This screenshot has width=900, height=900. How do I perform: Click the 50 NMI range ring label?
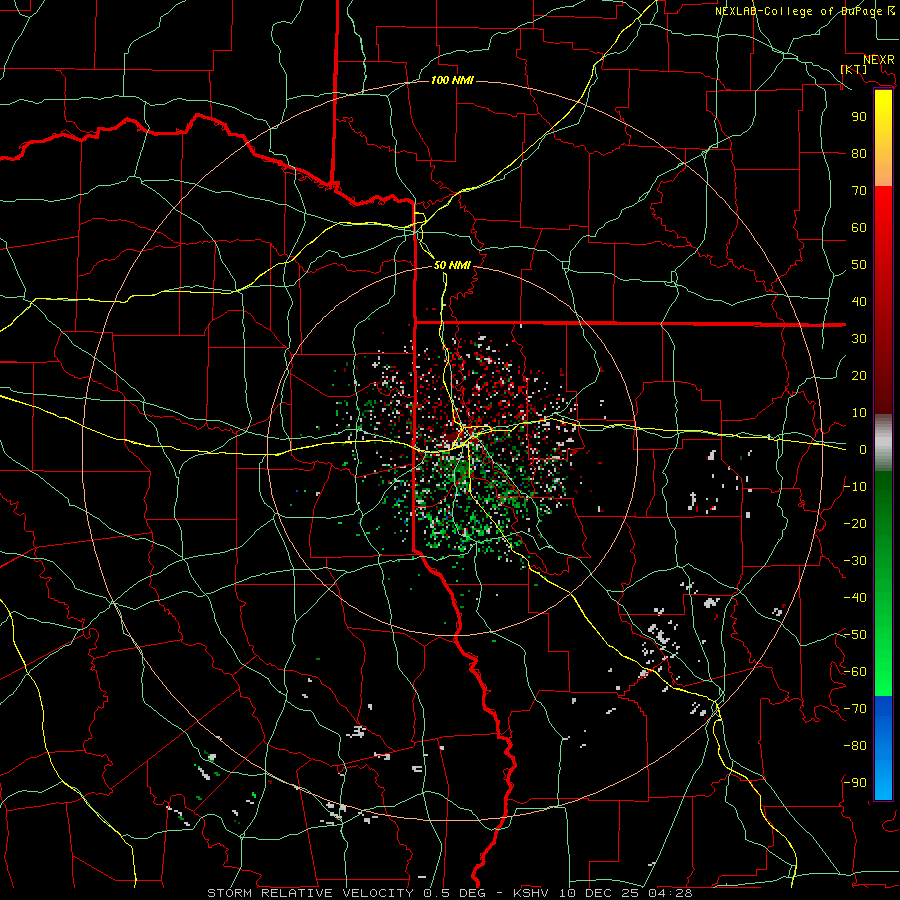coord(452,265)
